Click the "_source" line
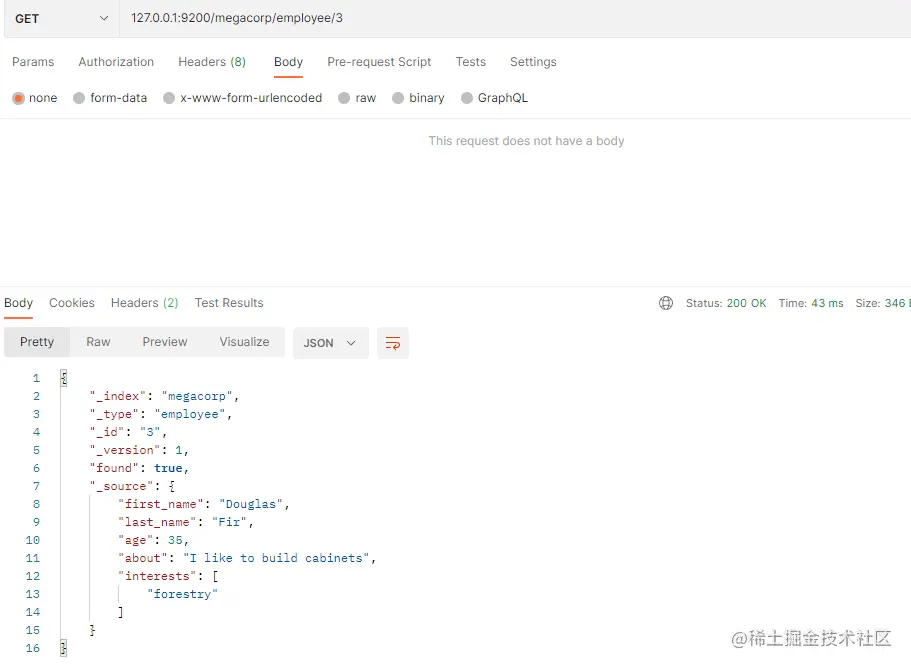 click(132, 486)
